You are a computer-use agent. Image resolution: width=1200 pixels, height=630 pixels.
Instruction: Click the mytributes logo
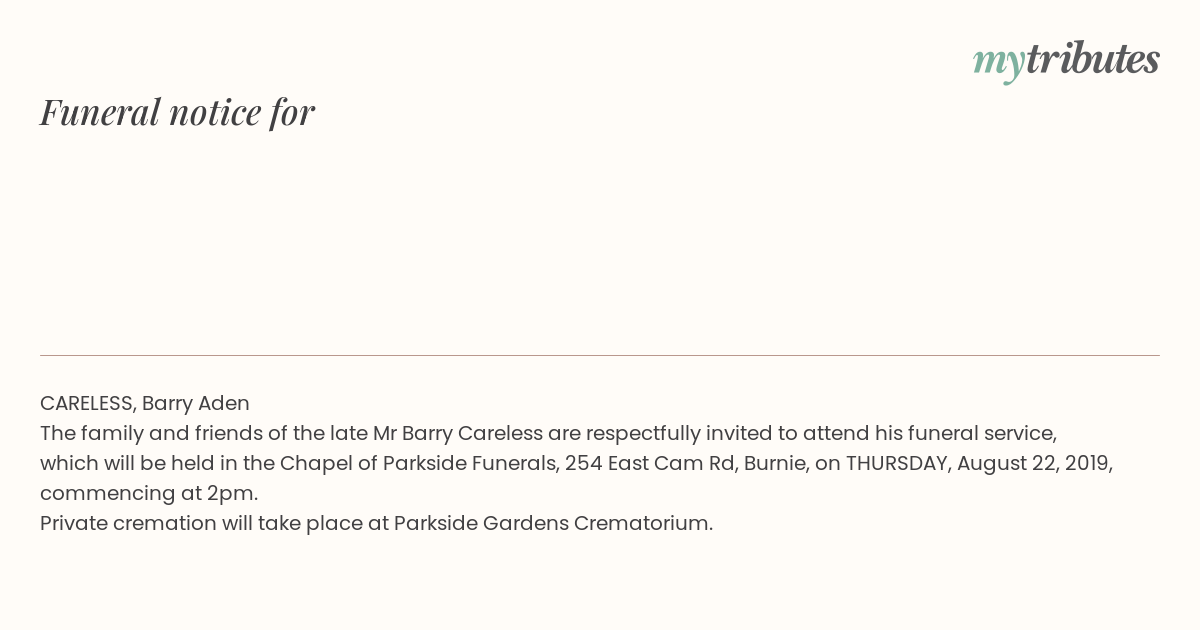[x=1066, y=61]
